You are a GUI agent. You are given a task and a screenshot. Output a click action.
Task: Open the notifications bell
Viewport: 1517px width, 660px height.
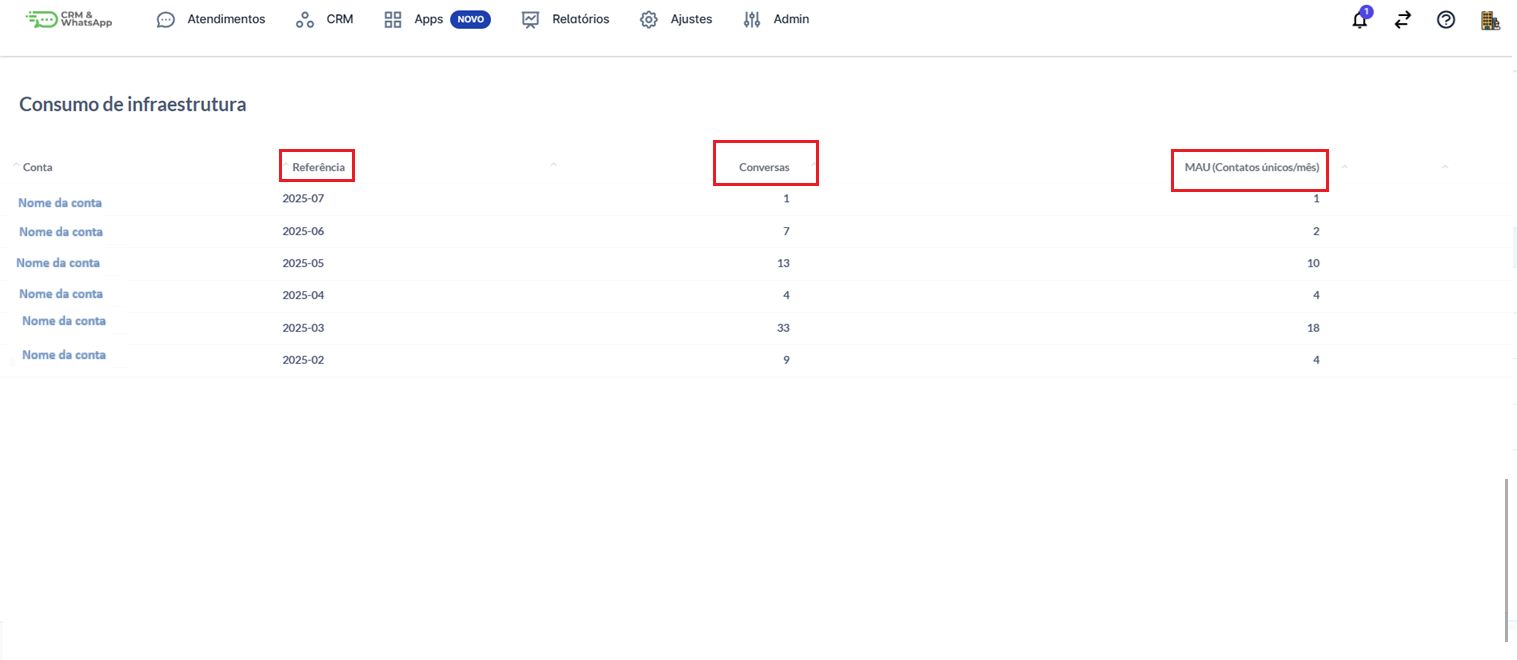[1359, 20]
